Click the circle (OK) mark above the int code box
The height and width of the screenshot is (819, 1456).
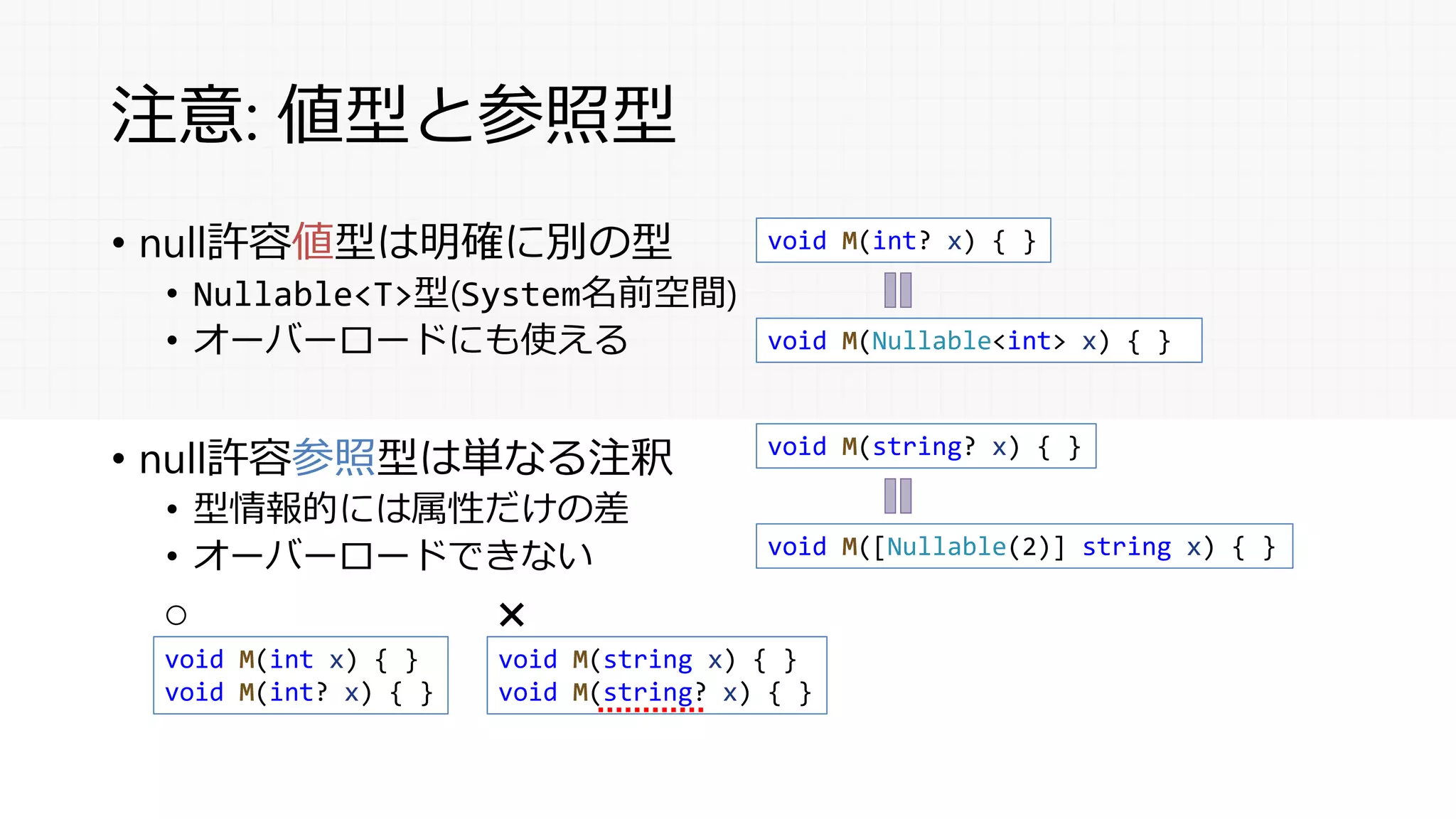(176, 615)
